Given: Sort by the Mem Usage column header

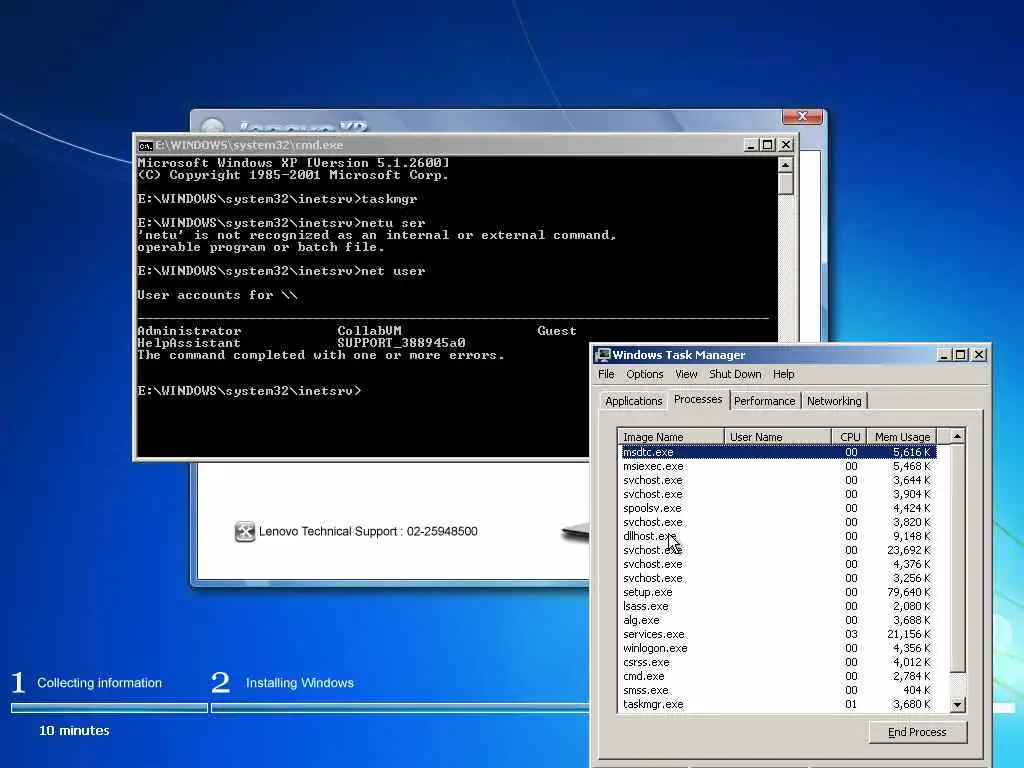Looking at the screenshot, I should [902, 437].
